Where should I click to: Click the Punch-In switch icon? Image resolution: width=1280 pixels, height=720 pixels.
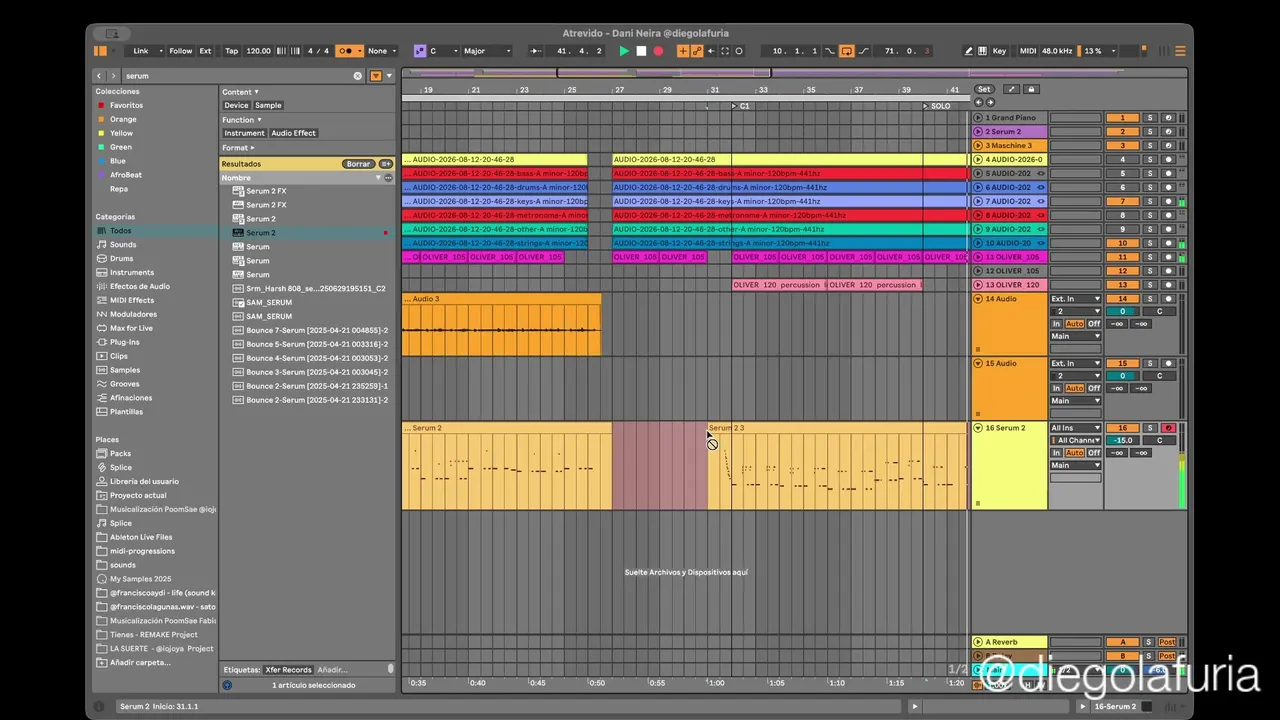point(831,51)
